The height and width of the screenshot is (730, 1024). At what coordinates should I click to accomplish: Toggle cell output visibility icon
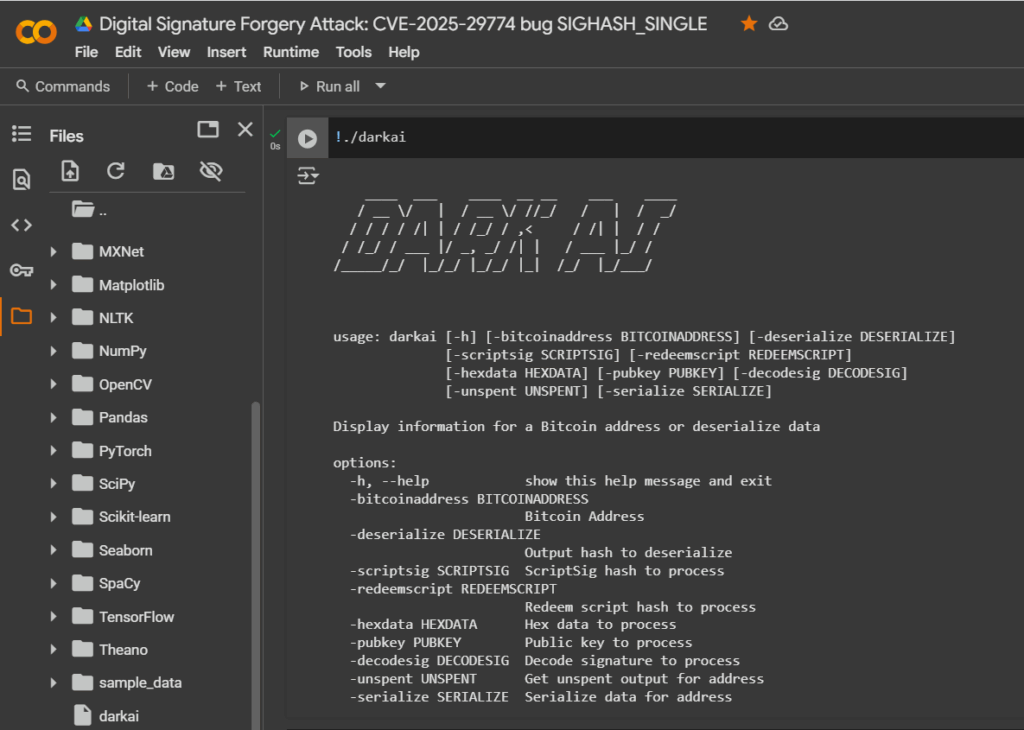coord(308,176)
